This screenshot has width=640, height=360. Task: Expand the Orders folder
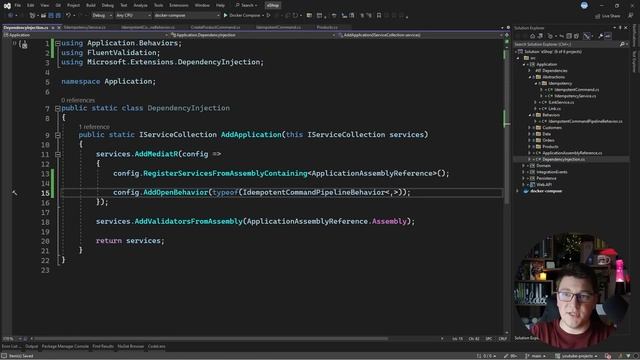coord(529,140)
